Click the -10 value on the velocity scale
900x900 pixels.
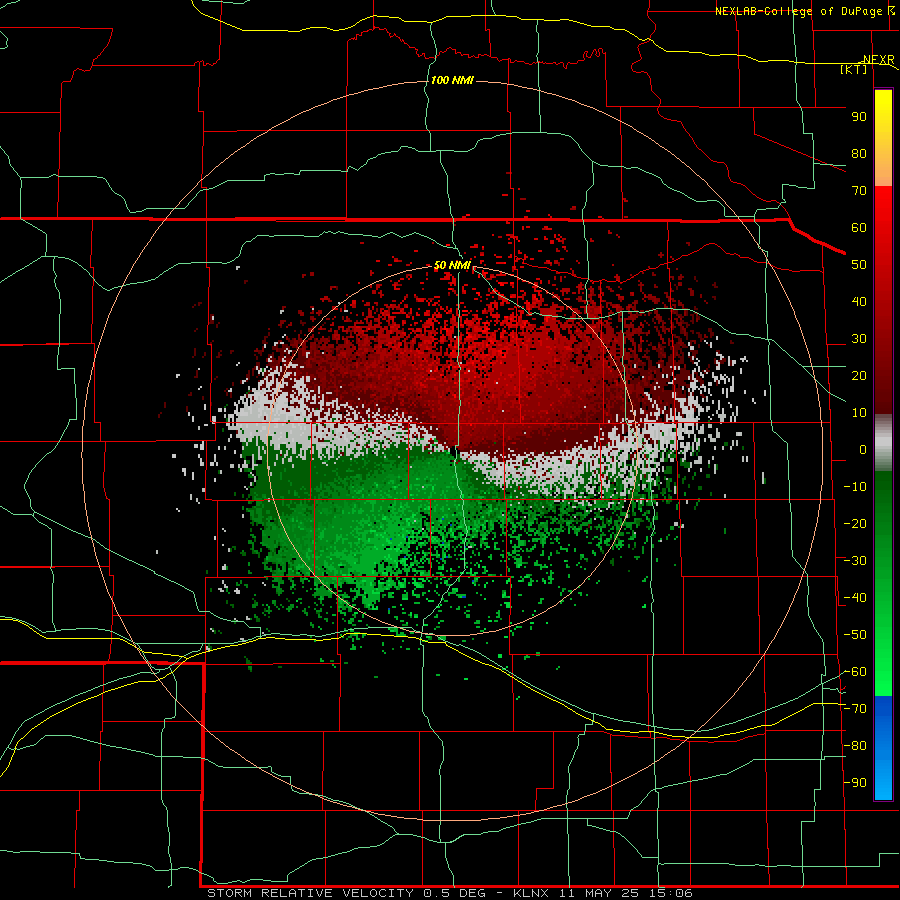[855, 487]
